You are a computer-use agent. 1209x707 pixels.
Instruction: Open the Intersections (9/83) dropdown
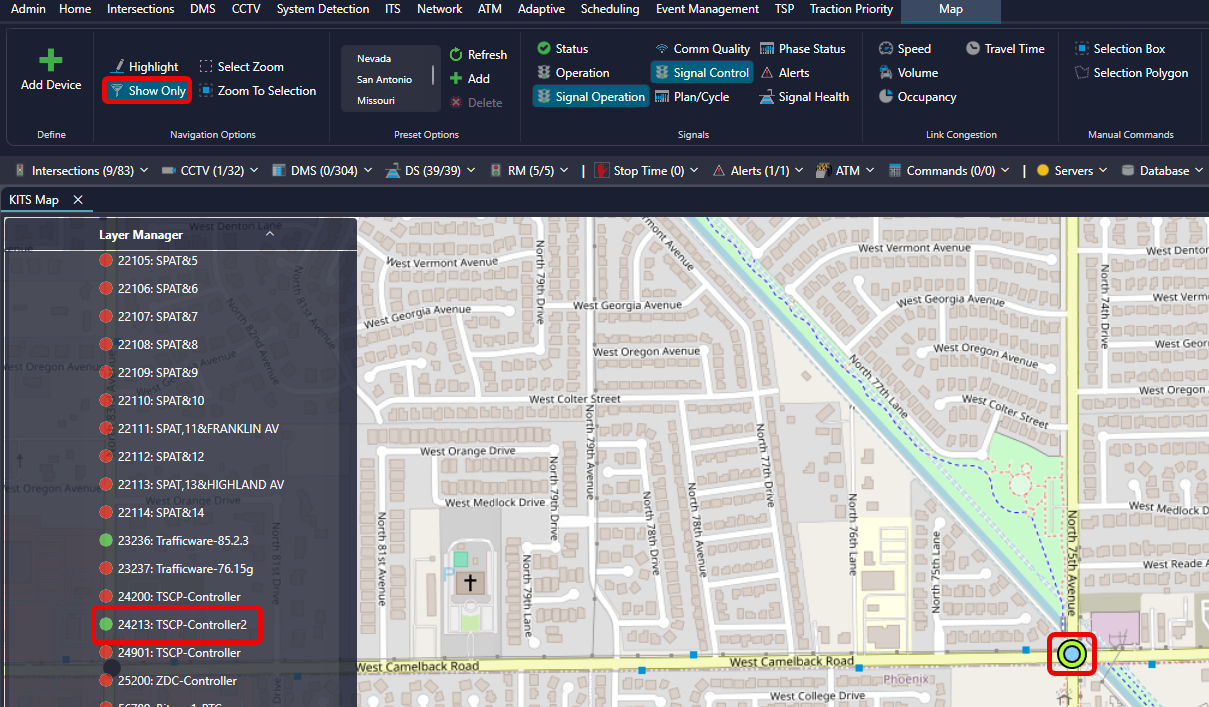[81, 171]
